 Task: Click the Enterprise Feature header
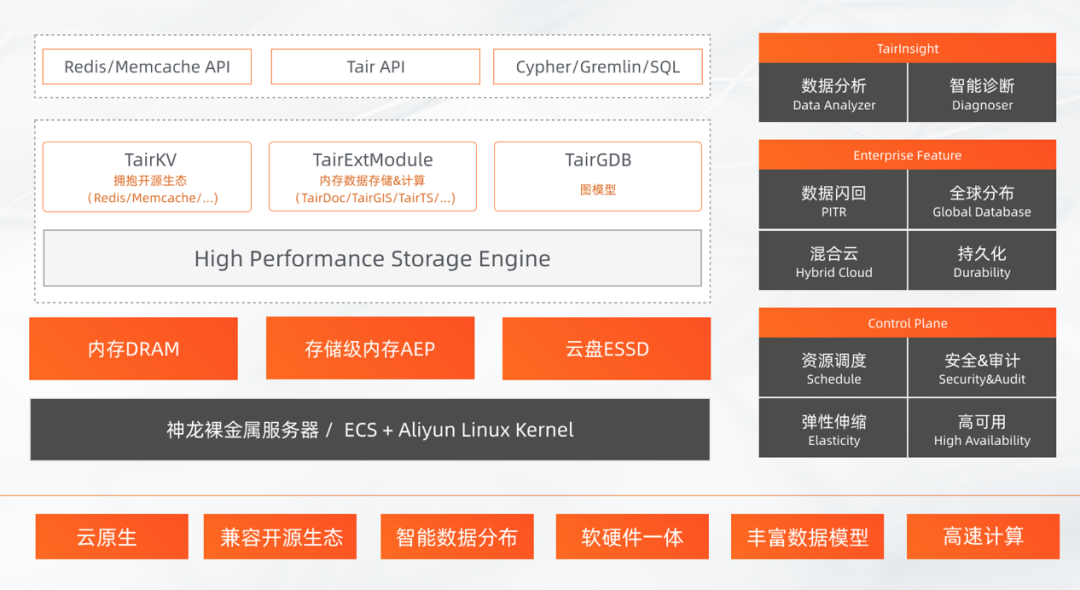907,155
